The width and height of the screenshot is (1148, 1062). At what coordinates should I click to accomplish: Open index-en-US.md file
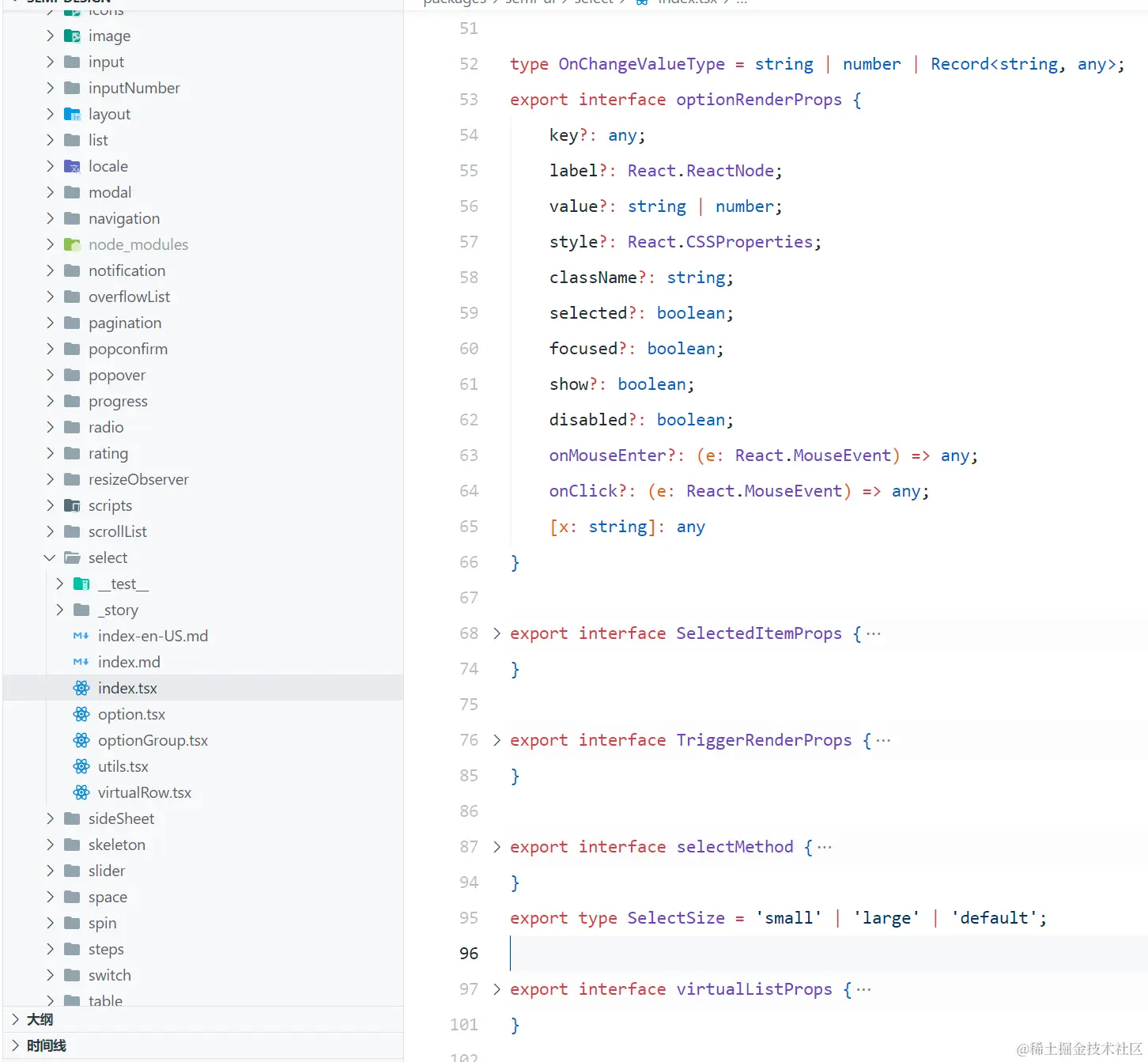coord(153,636)
